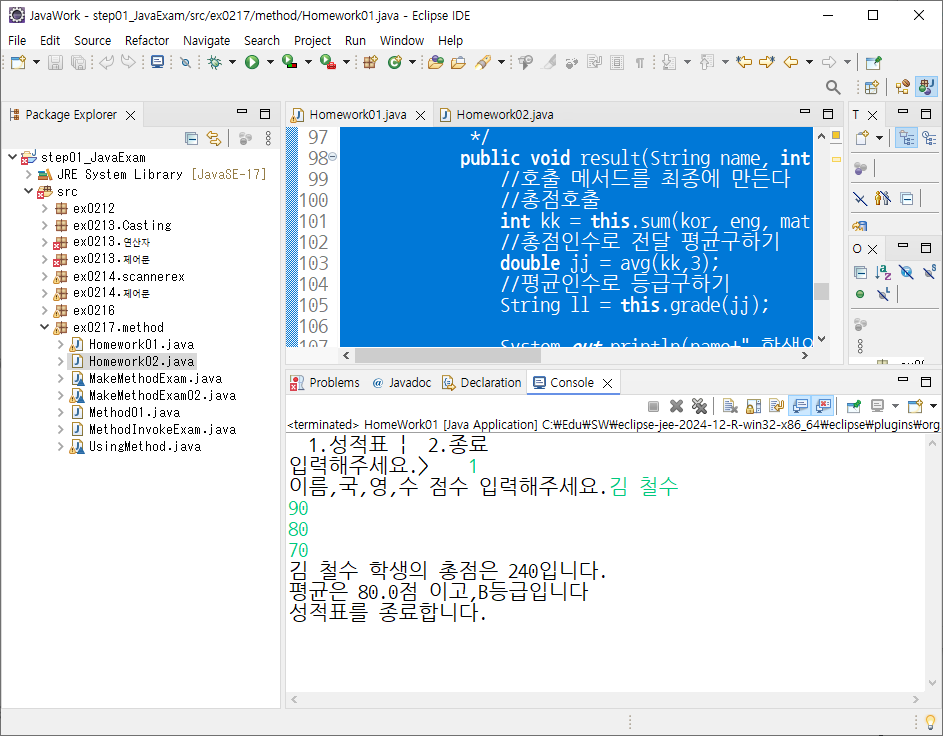Open the Debug button dropdown arrow
943x736 pixels.
point(232,62)
